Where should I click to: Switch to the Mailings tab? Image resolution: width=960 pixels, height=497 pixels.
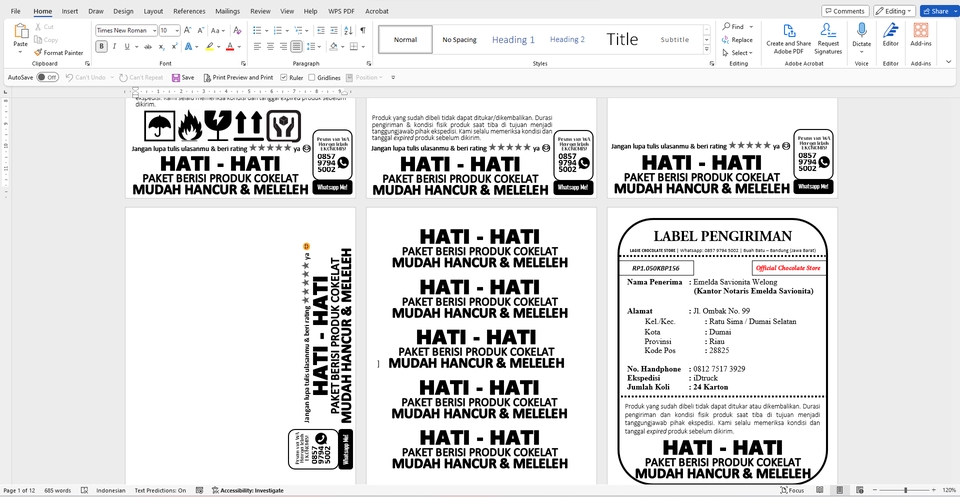228,11
